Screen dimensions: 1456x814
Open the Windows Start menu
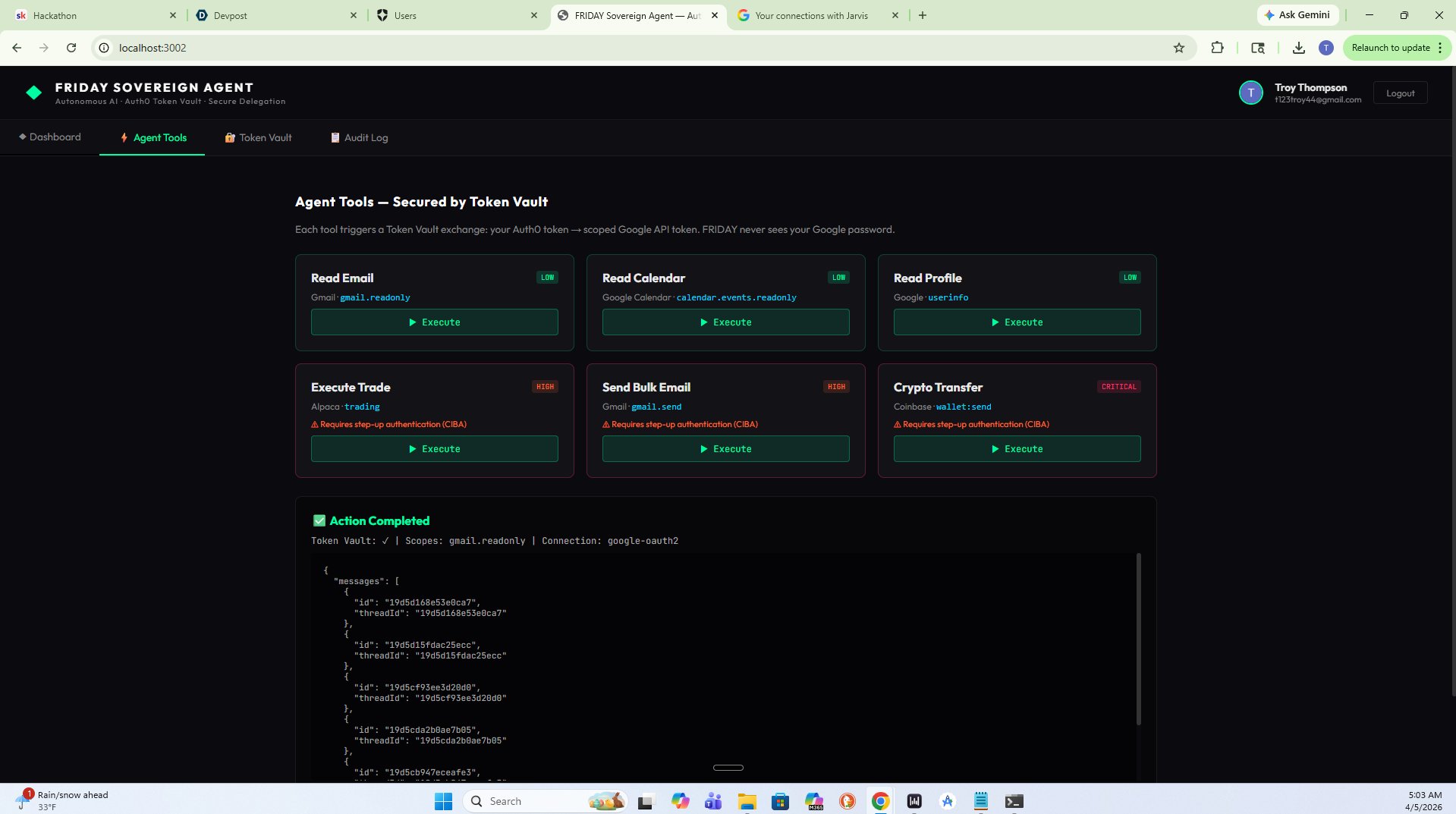[443, 801]
